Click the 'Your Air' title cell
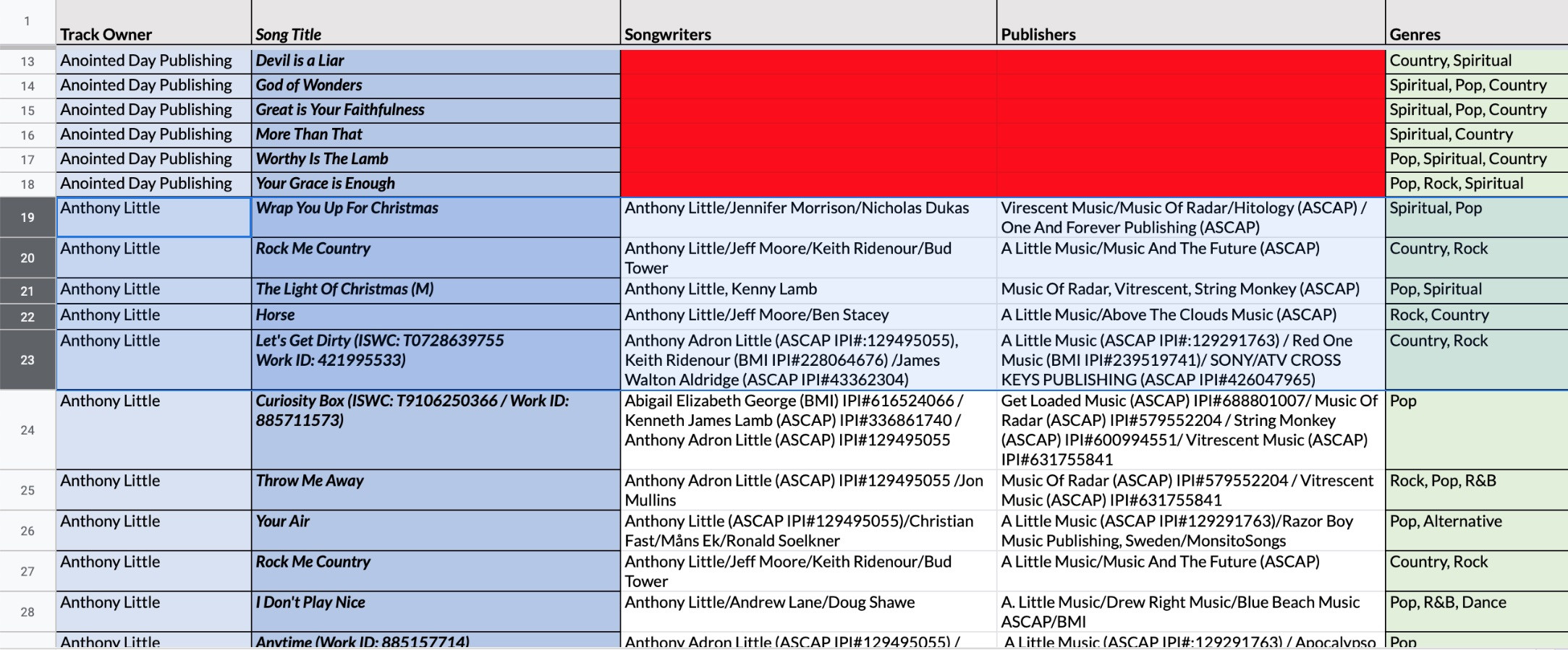The image size is (1568, 650). 436,531
